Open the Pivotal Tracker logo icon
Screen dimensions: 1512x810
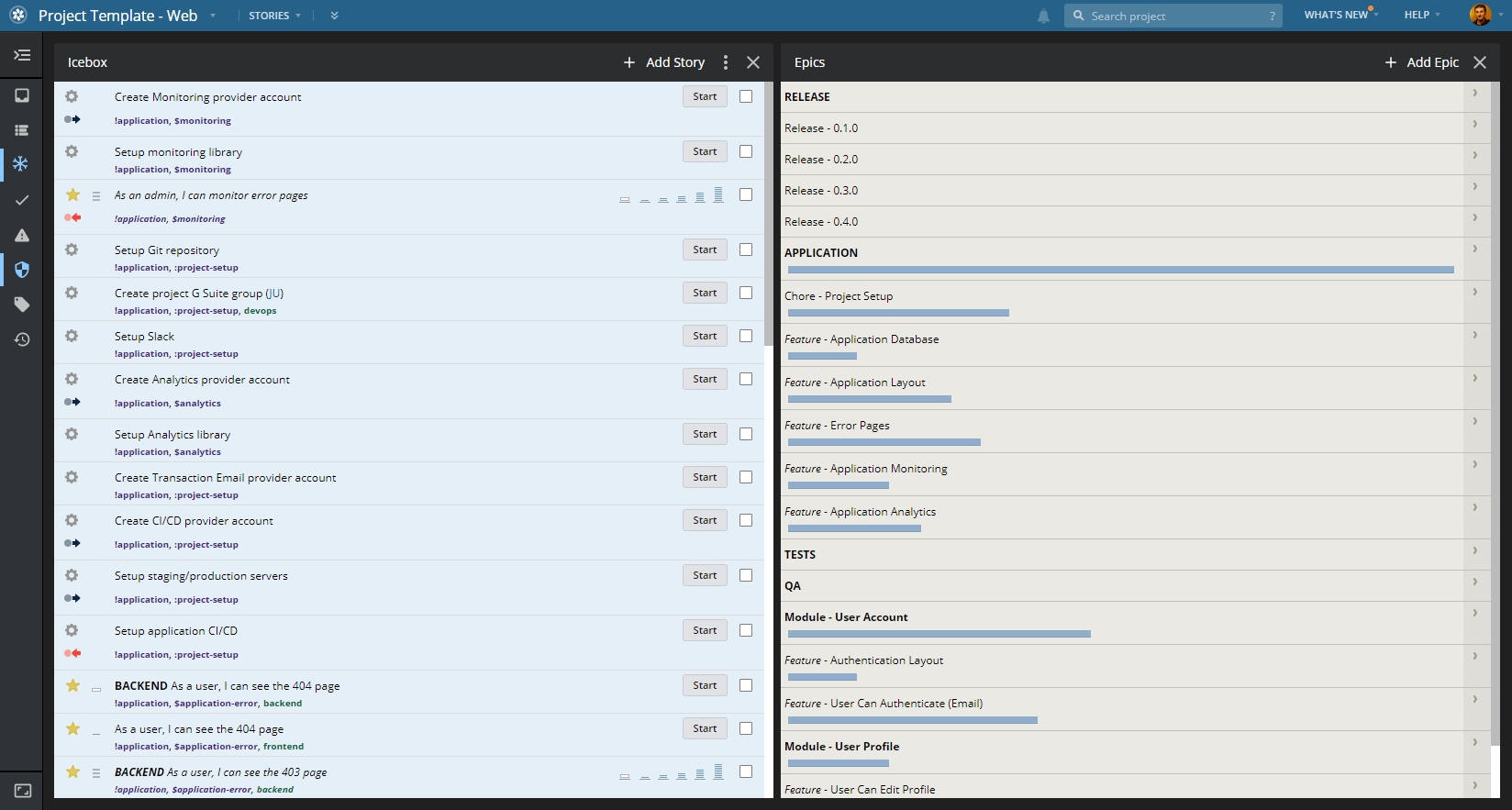(18, 16)
